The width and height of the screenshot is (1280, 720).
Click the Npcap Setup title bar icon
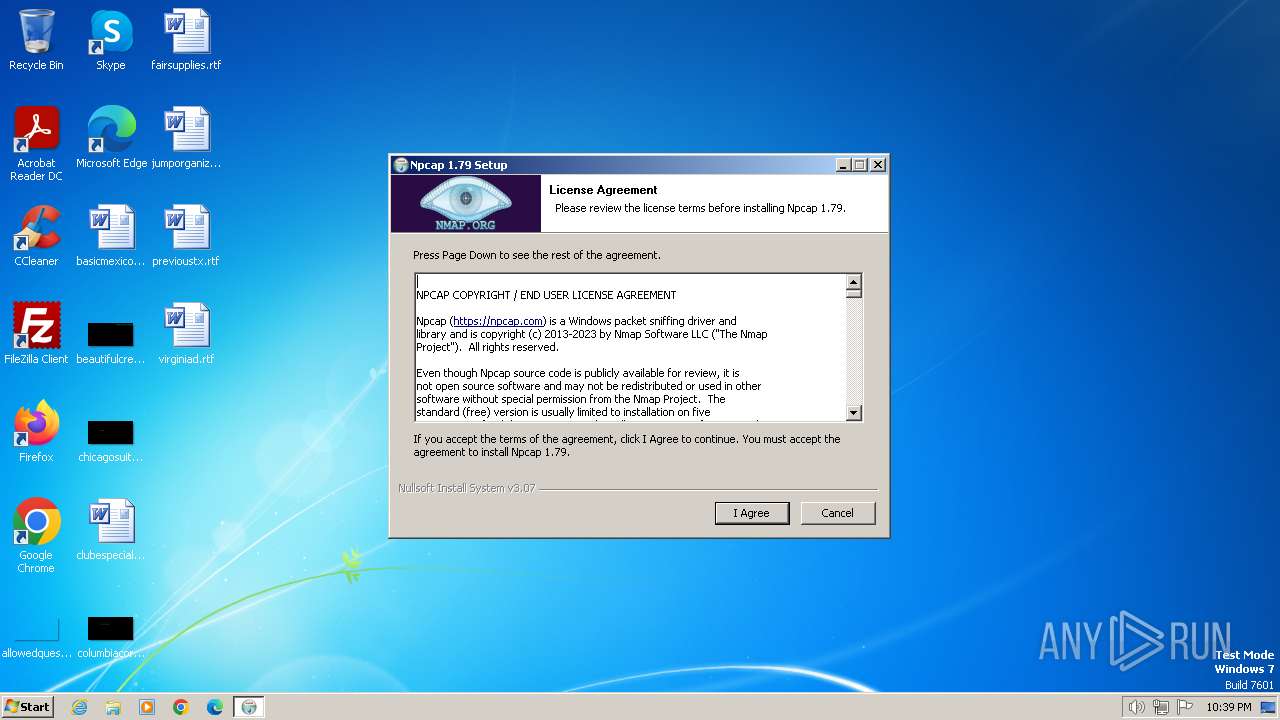401,165
